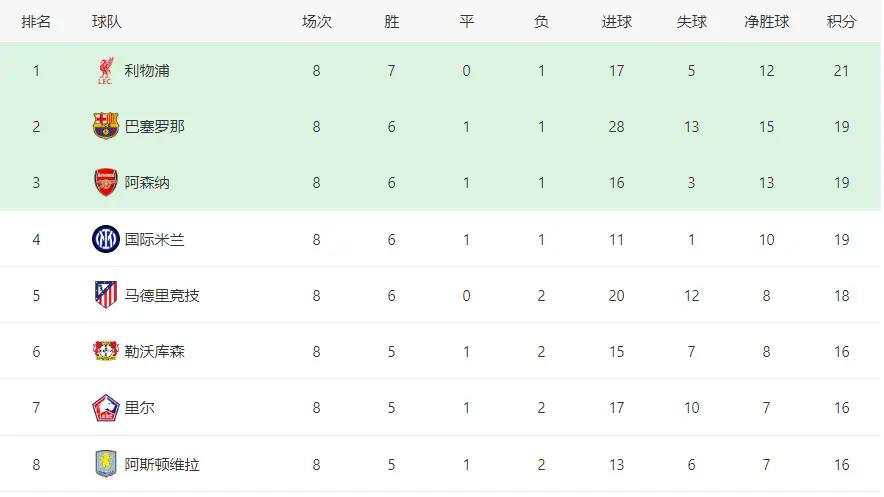
Task: Click 勒沃库森 team name text
Action: (154, 352)
